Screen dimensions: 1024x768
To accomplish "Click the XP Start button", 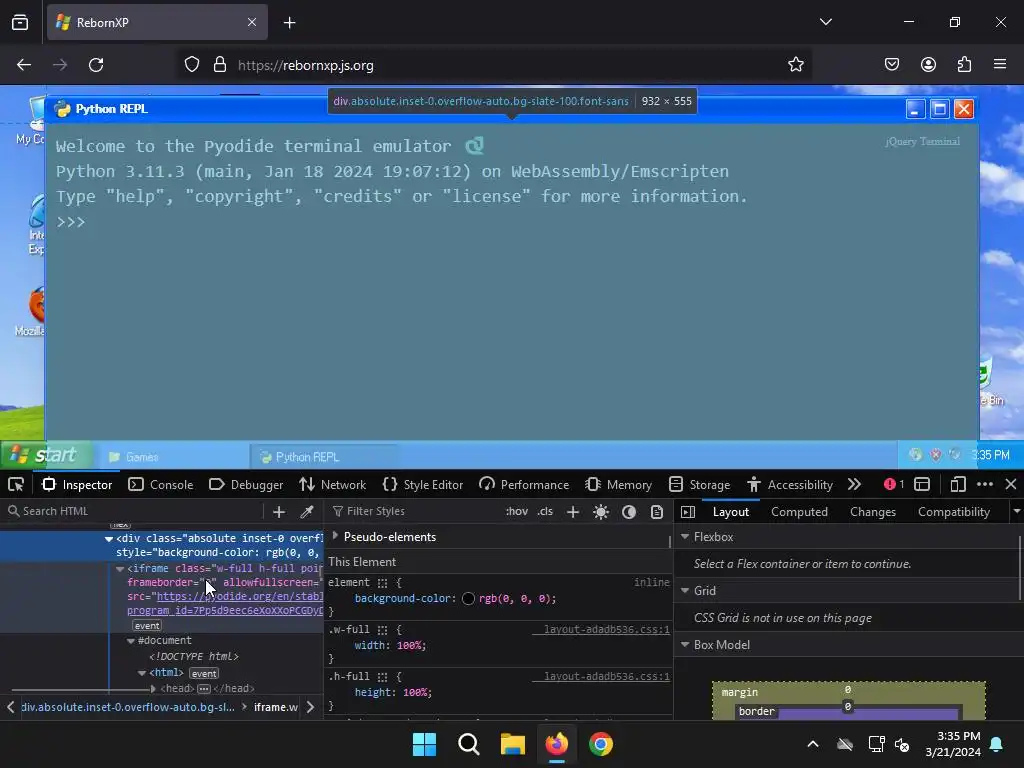I will pos(45,455).
